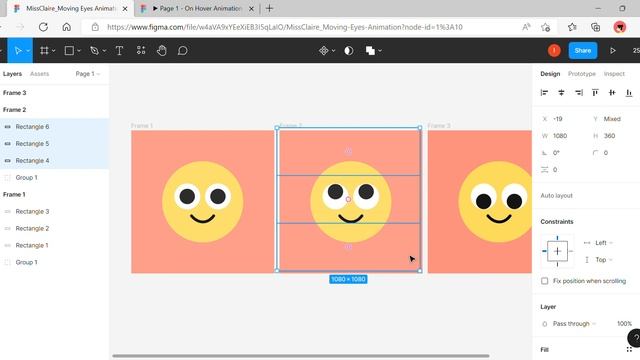Click the Align vertical centers icon
The image size is (640, 360).
tap(612, 93)
